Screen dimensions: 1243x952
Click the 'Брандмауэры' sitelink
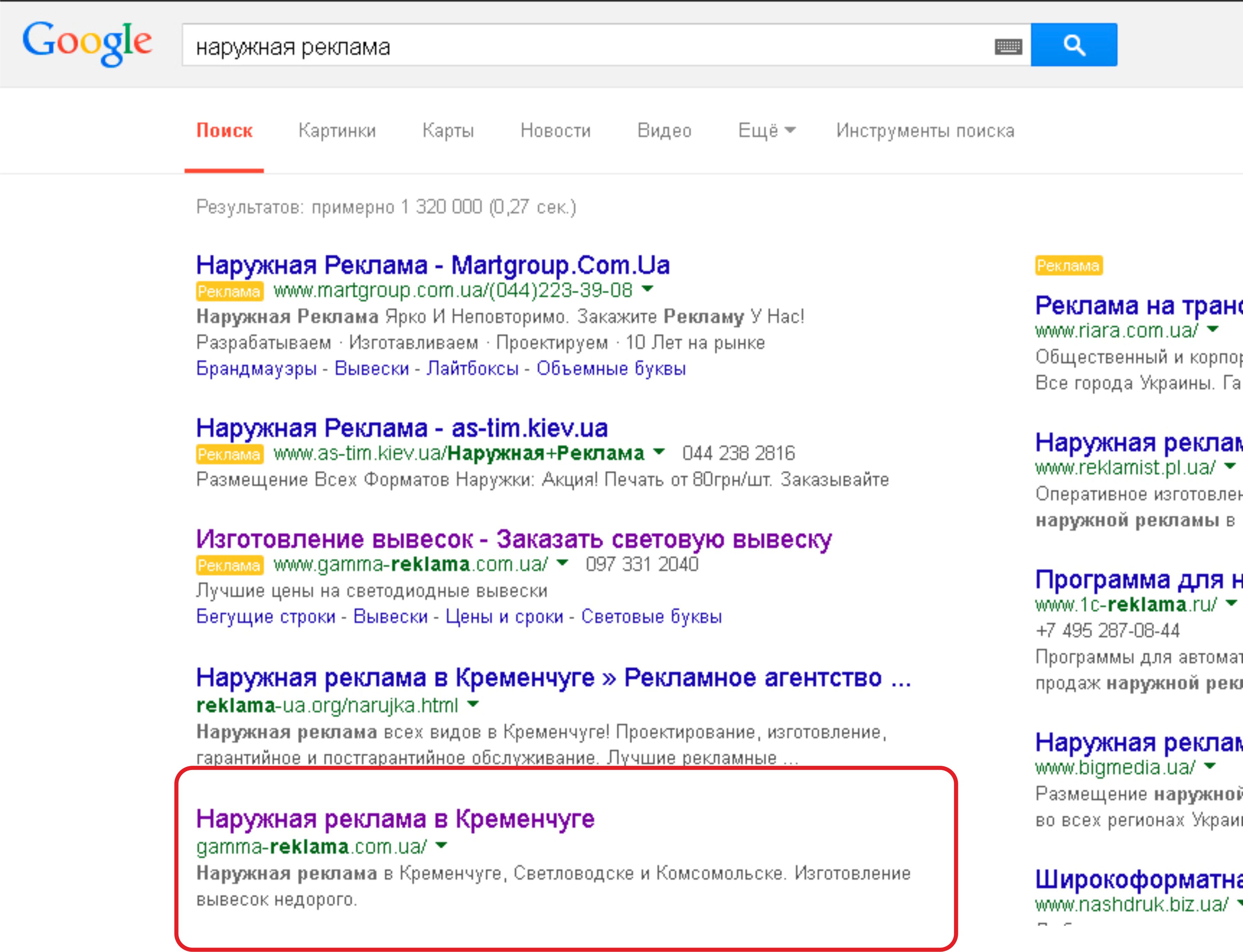click(x=256, y=368)
